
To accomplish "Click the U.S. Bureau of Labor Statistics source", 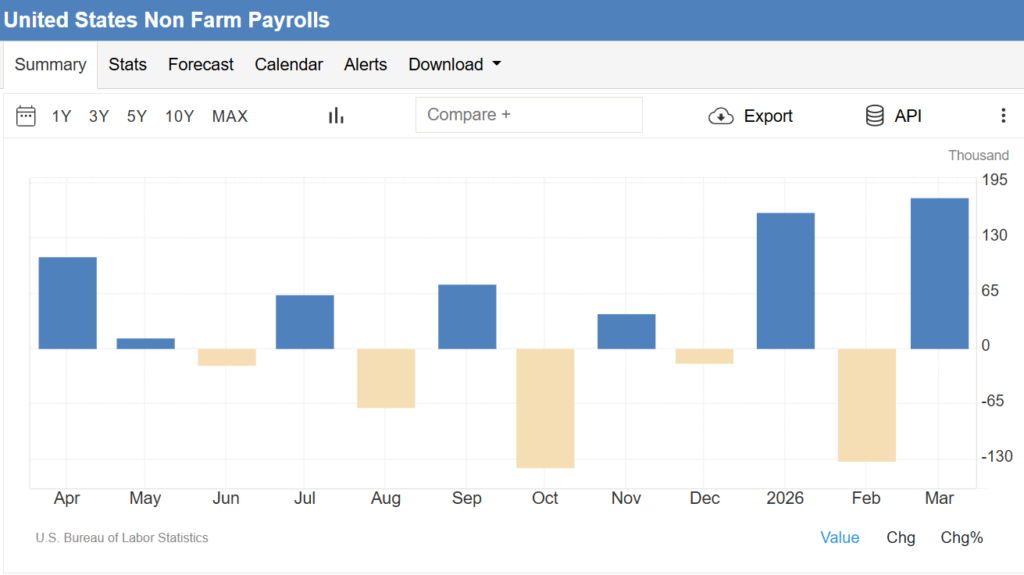I will tap(122, 538).
